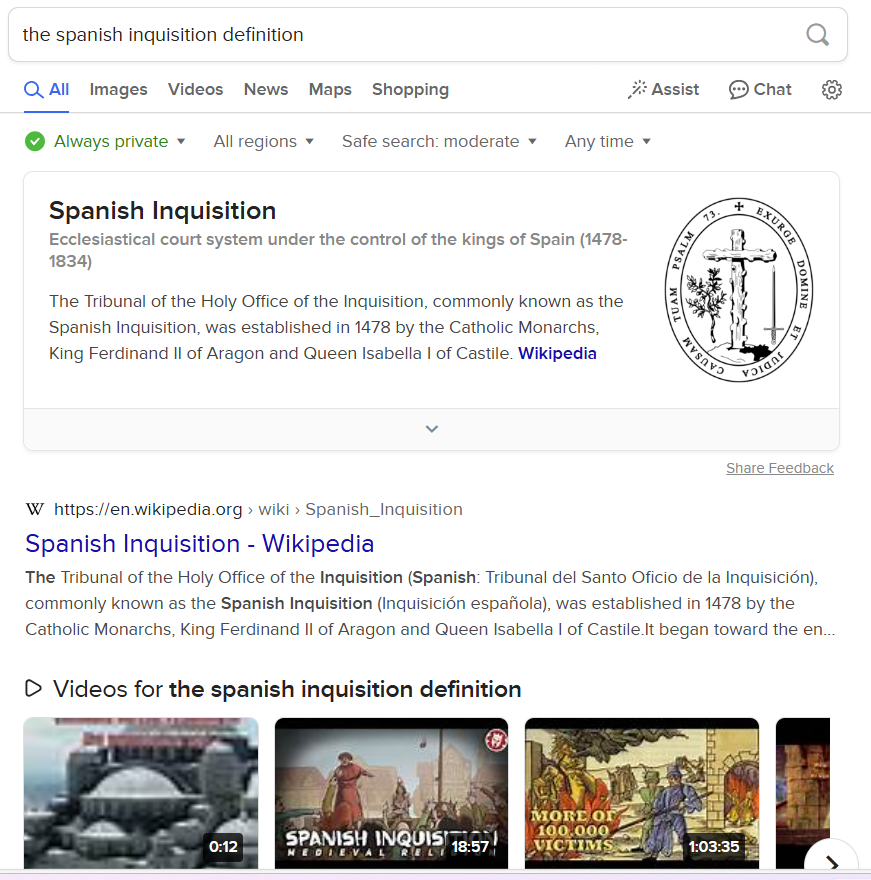Play the 1:03:35 video thumbnail
The height and width of the screenshot is (880, 871).
coord(641,793)
